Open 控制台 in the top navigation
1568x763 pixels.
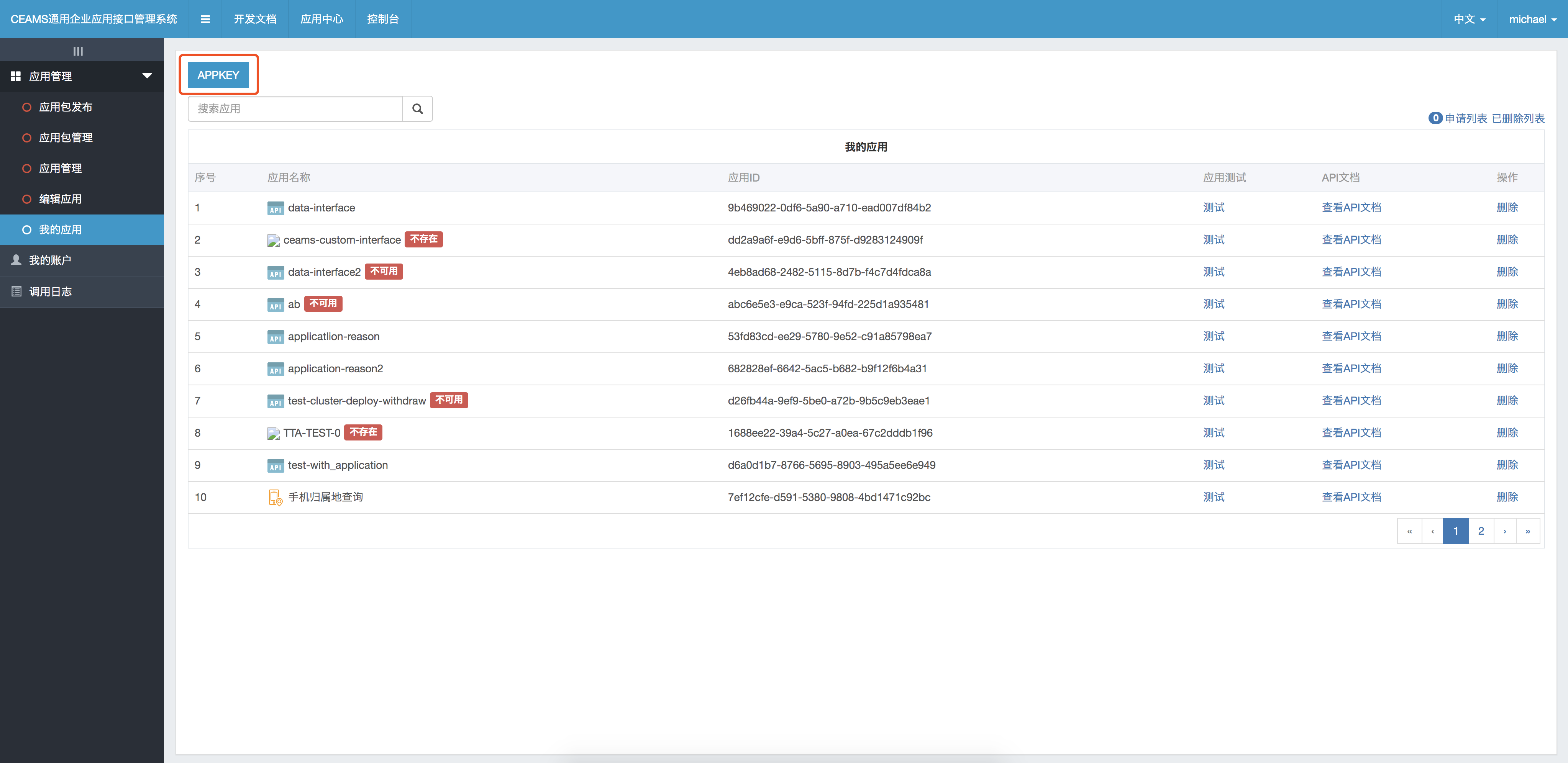(383, 19)
